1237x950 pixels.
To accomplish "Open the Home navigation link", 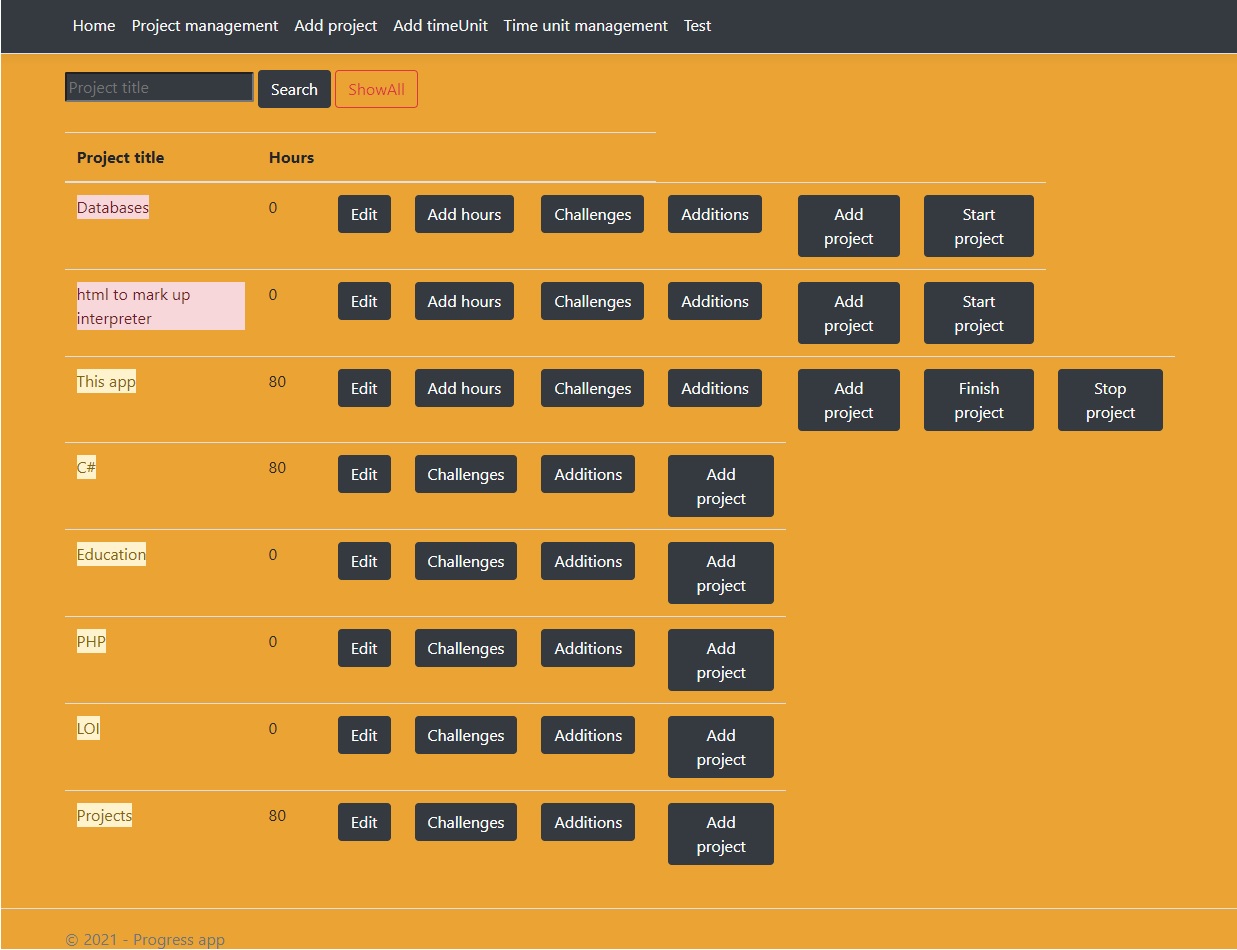I will tap(94, 26).
